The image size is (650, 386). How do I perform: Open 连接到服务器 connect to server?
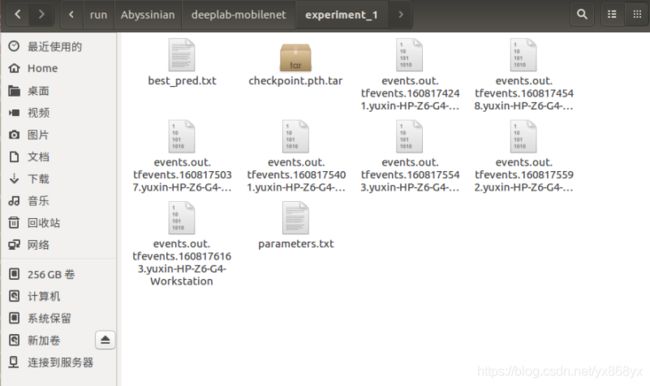tap(58, 362)
